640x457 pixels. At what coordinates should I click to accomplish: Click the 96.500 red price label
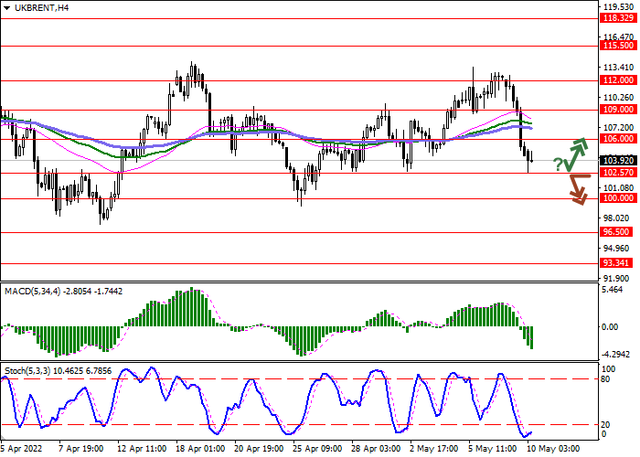[616, 232]
